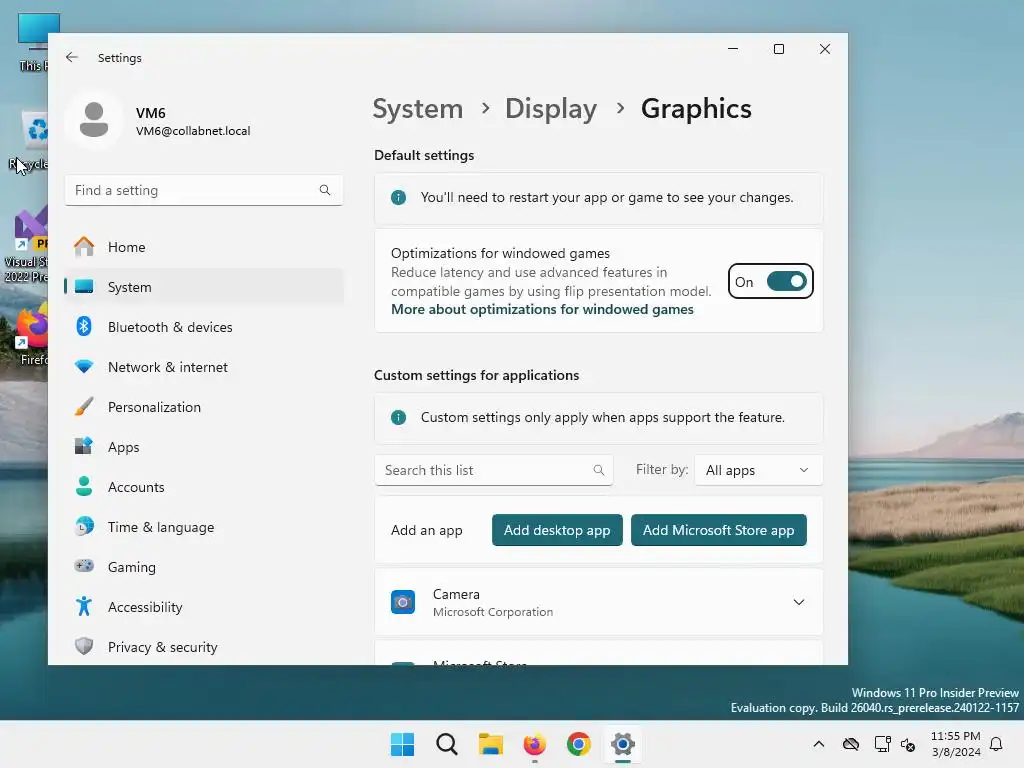Click the Network wifi icon
The image size is (1024, 768).
click(x=84, y=366)
